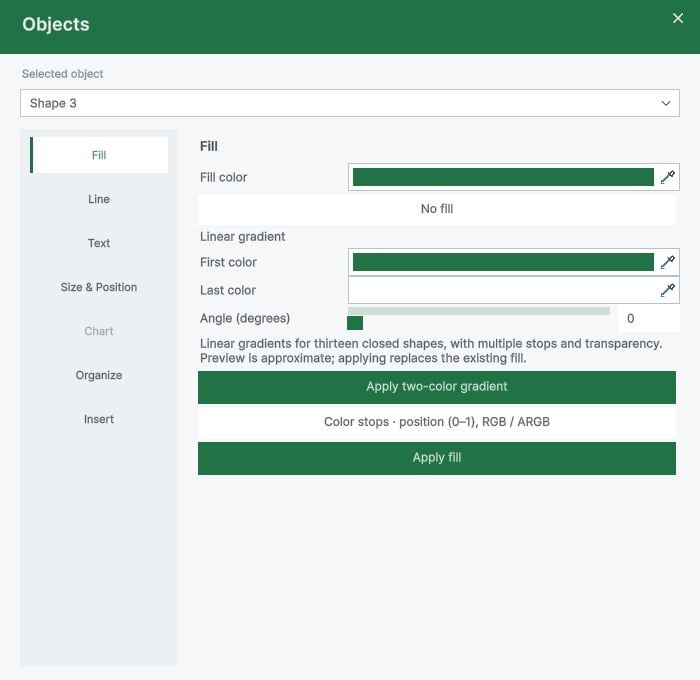Apply two-color gradient
The height and width of the screenshot is (680, 700).
coord(437,387)
